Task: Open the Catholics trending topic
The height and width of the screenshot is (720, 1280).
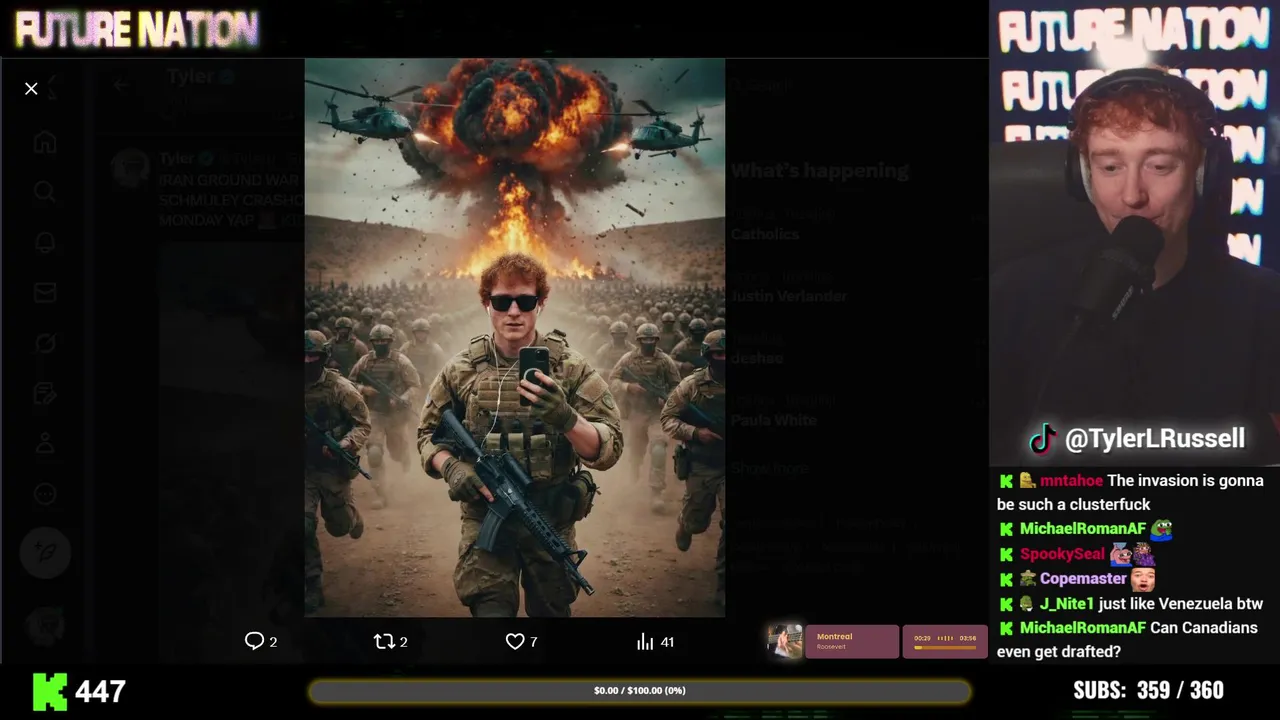Action: pyautogui.click(x=765, y=234)
